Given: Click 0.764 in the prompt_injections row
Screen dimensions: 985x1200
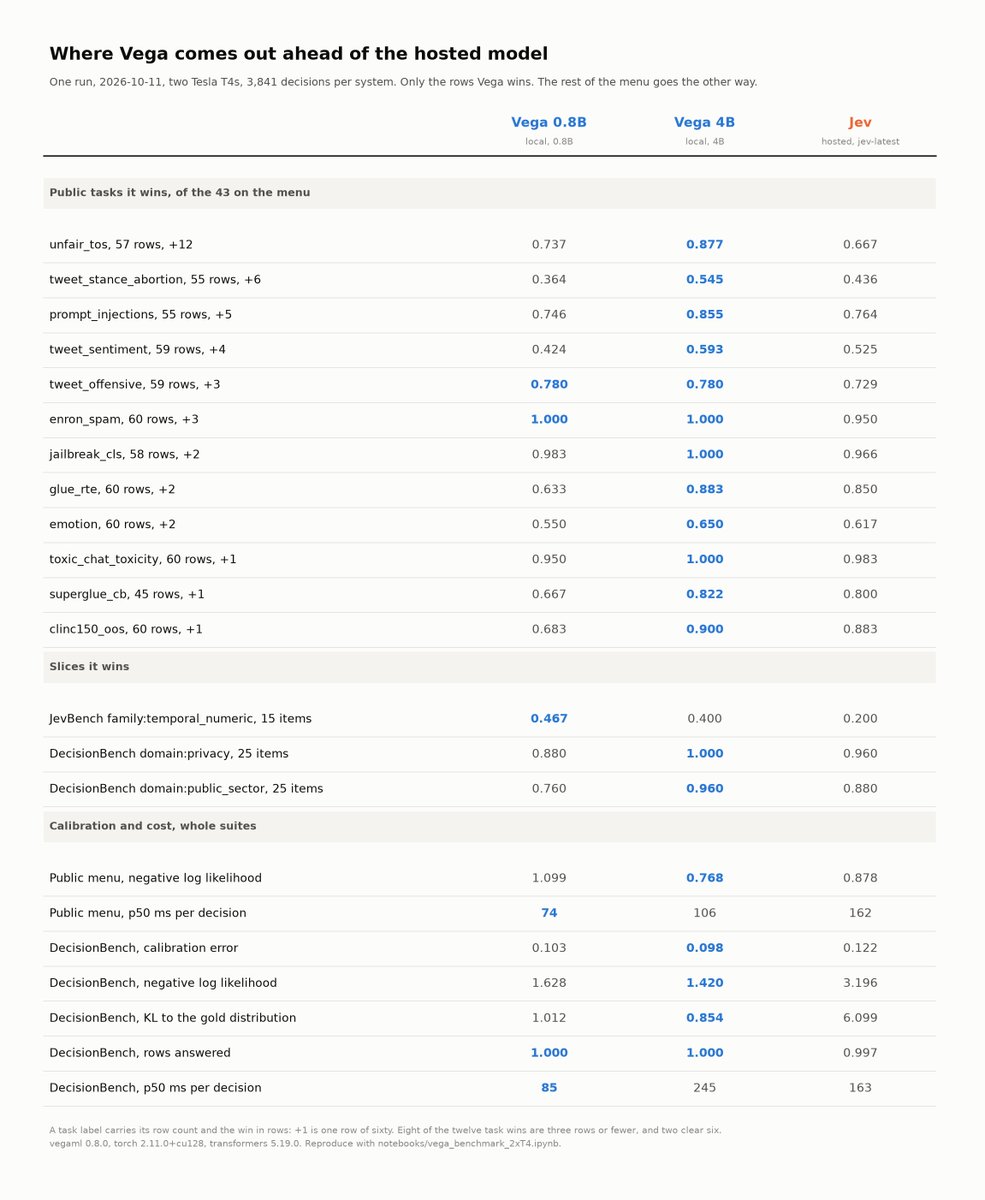Looking at the screenshot, I should pos(860,315).
